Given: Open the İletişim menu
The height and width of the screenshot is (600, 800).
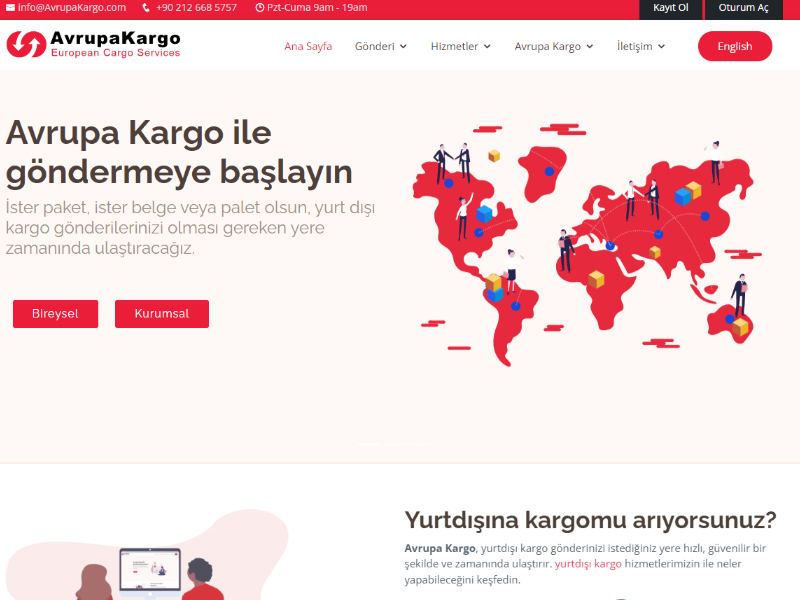Looking at the screenshot, I should click(635, 46).
